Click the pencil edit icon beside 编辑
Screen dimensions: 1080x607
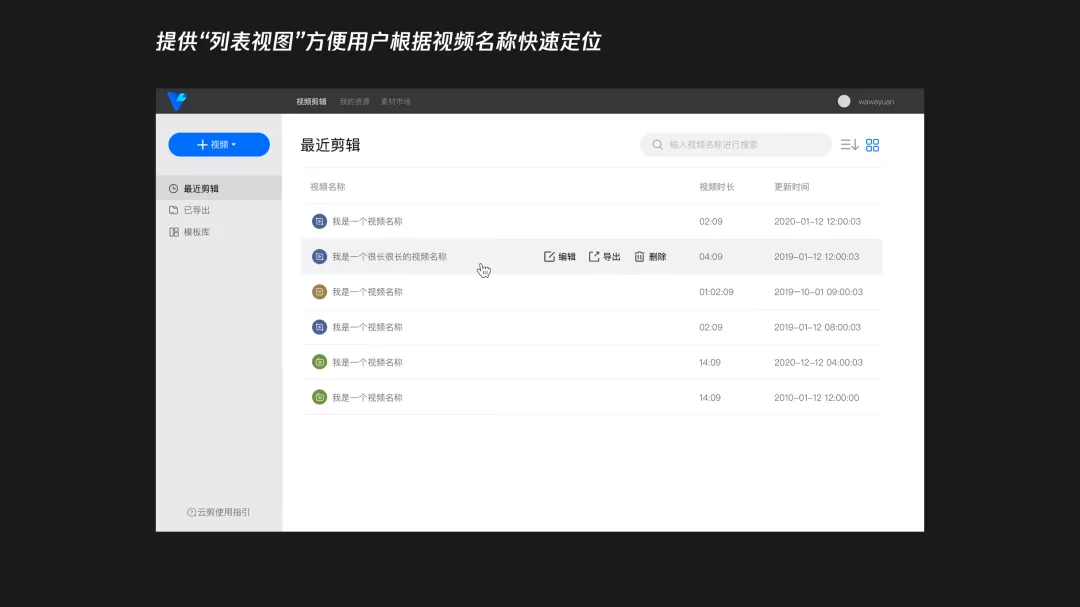549,256
